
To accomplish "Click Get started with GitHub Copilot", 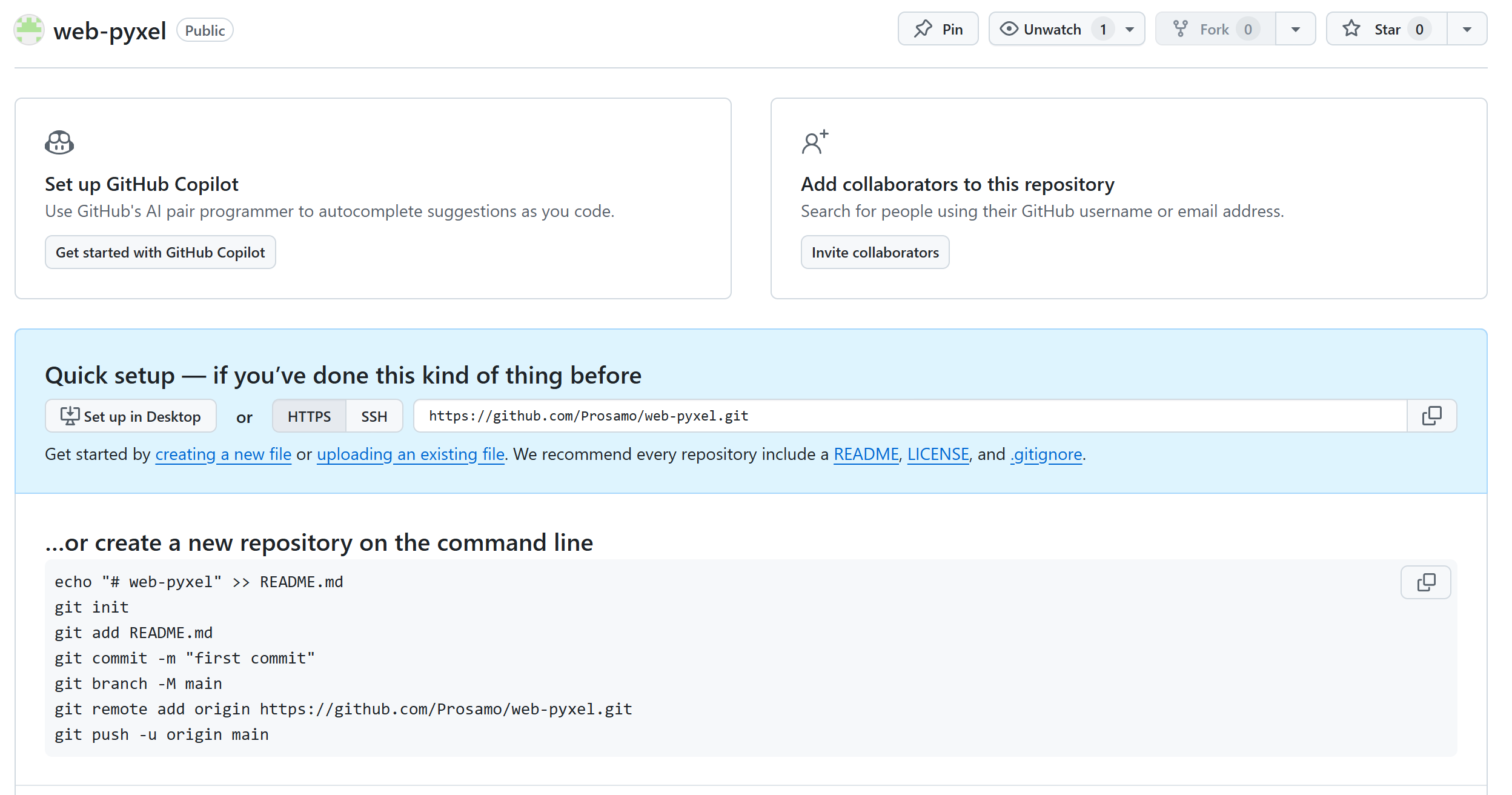I will [x=160, y=252].
